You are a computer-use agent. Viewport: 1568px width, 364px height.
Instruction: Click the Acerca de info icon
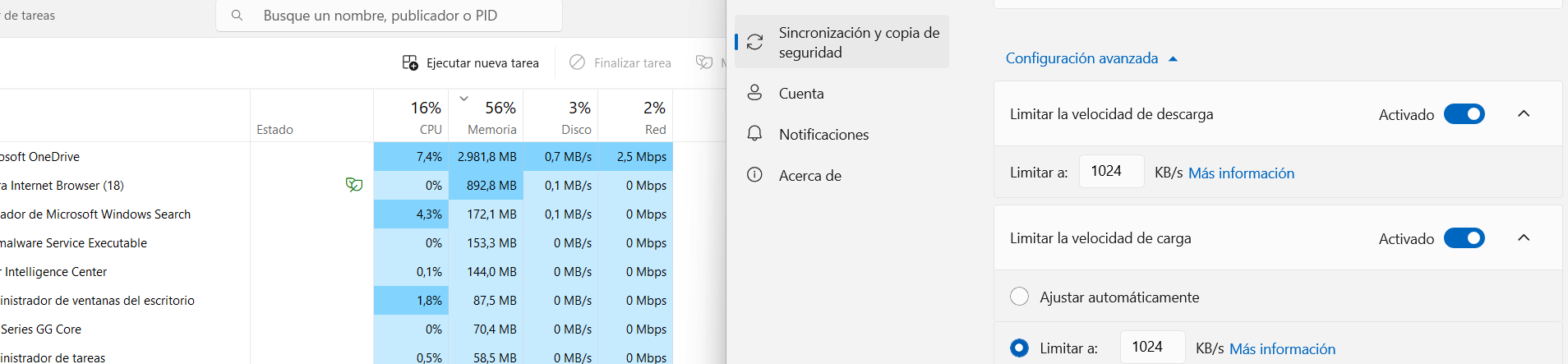pos(754,175)
